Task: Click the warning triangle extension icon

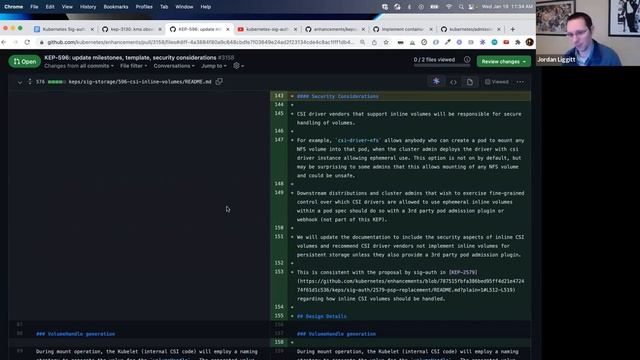Action: [x=413, y=42]
